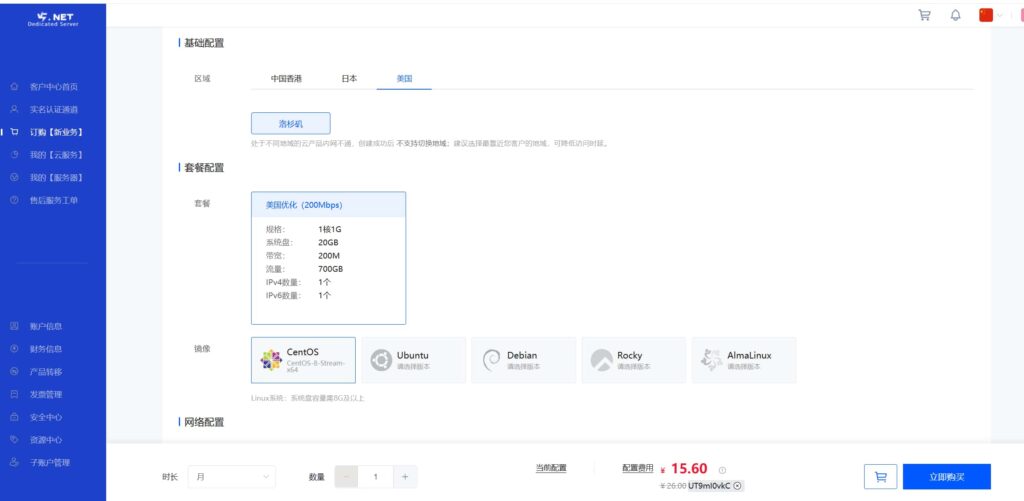Image resolution: width=1024 pixels, height=501 pixels.
Task: Click the quantity input field showing 1
Action: pos(376,477)
